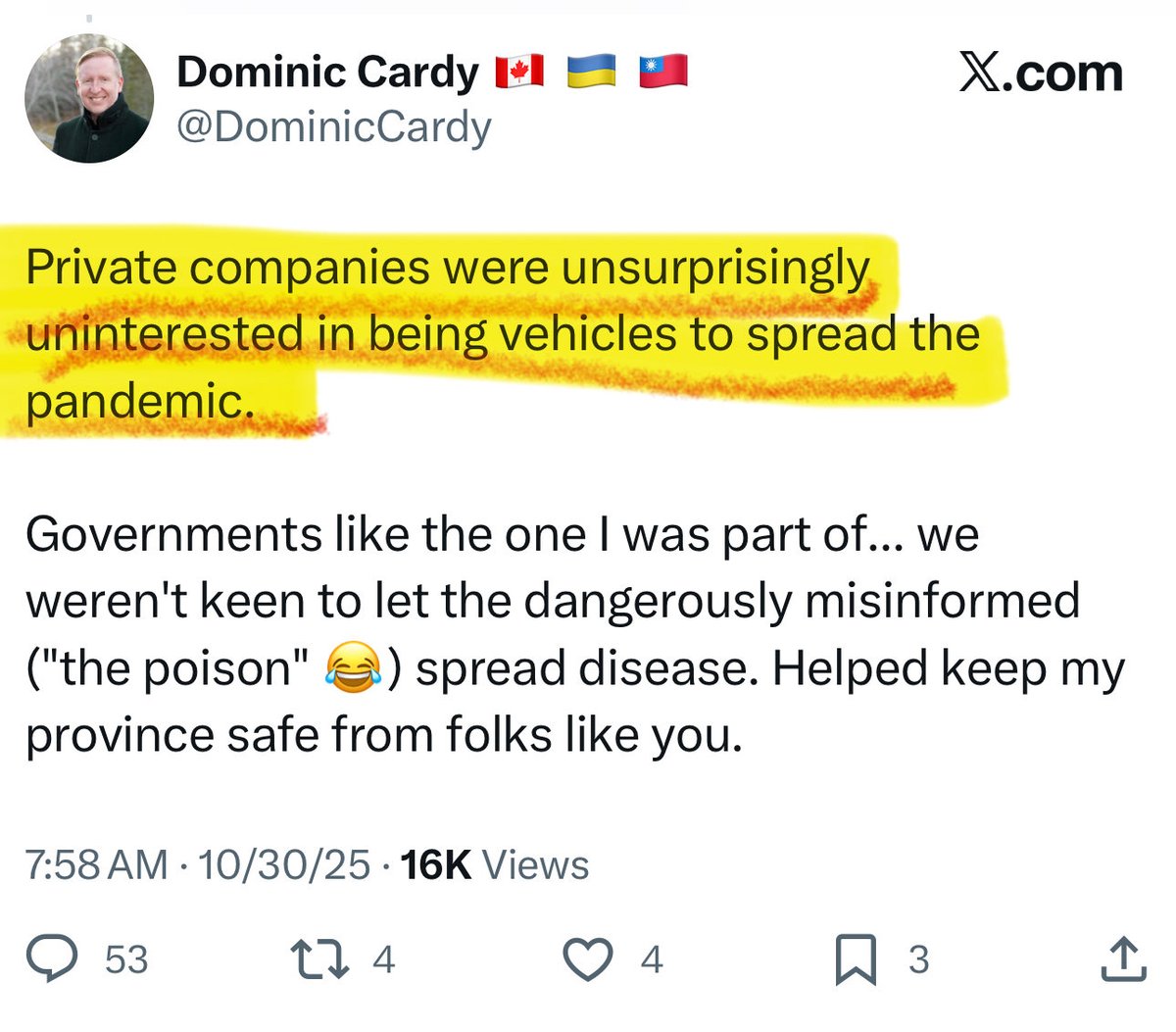Click the 7:58 AM timestamp
The height and width of the screenshot is (1032, 1176).
96,864
